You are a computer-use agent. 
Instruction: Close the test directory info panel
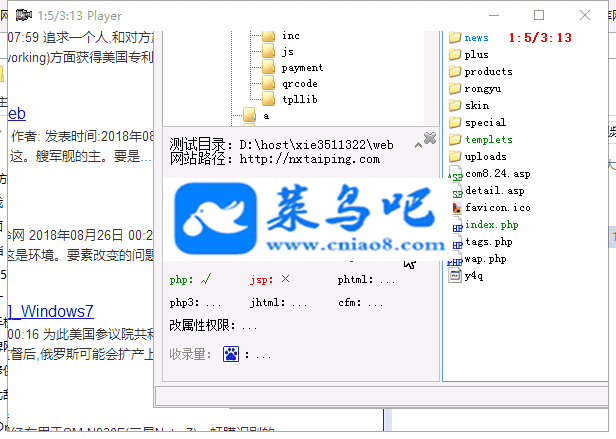click(430, 138)
